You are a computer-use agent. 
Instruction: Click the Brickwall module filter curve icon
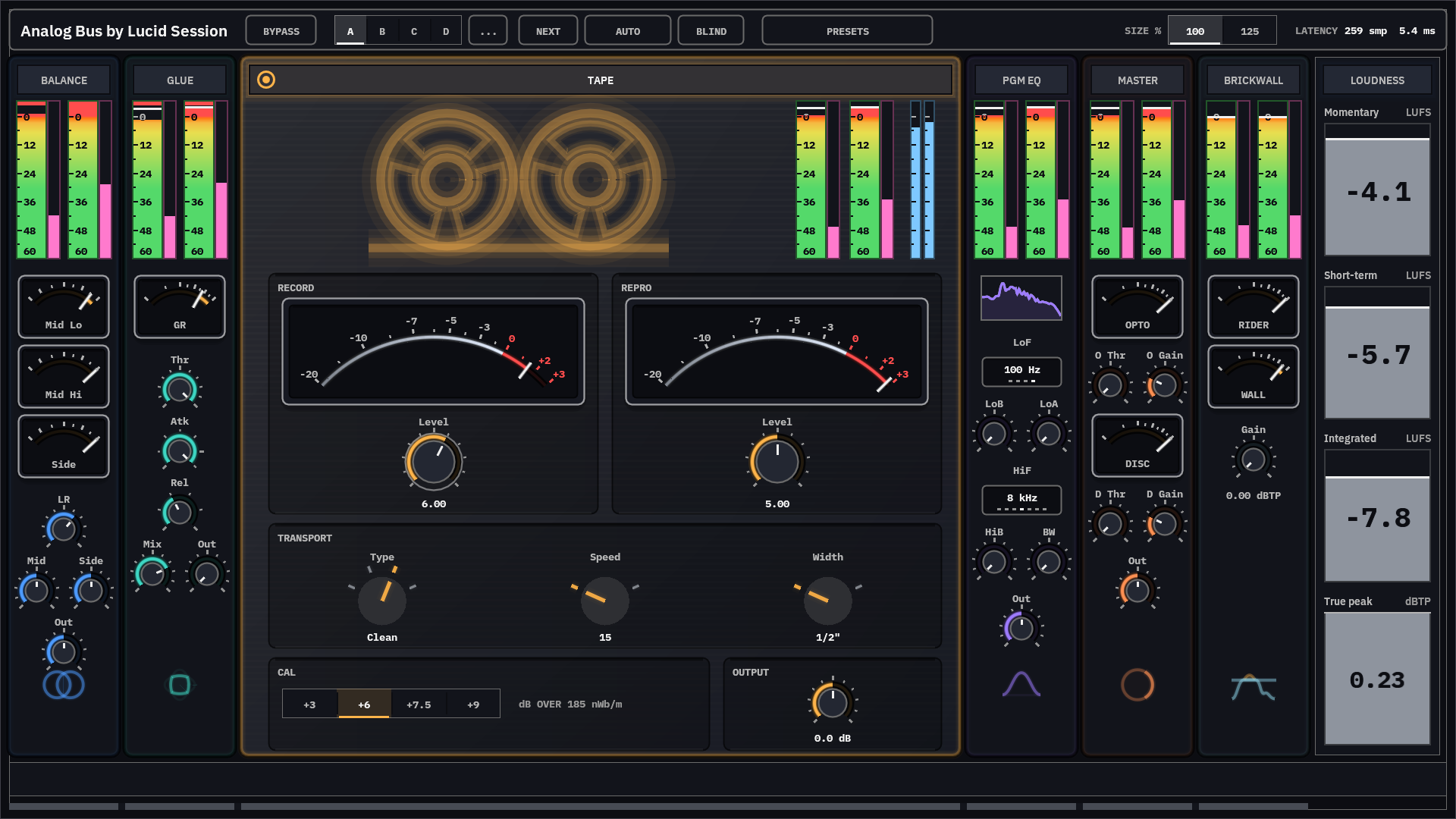(1254, 687)
